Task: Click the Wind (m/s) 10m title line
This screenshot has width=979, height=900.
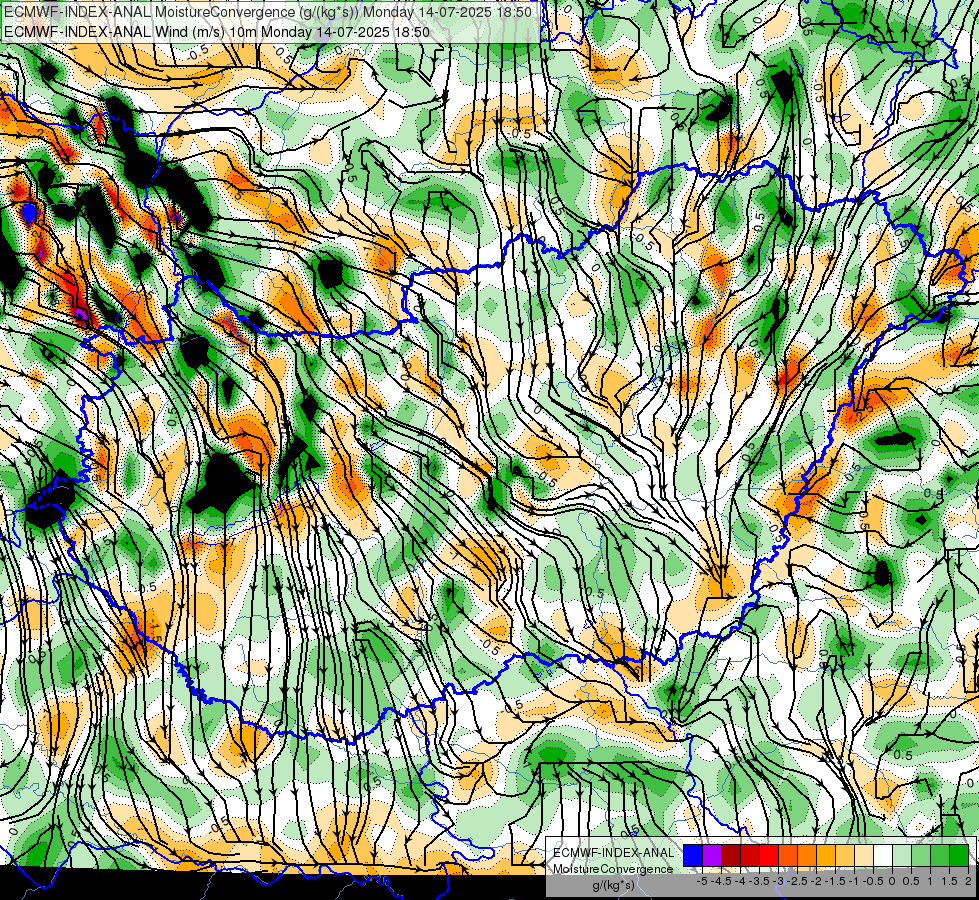Action: (x=217, y=32)
